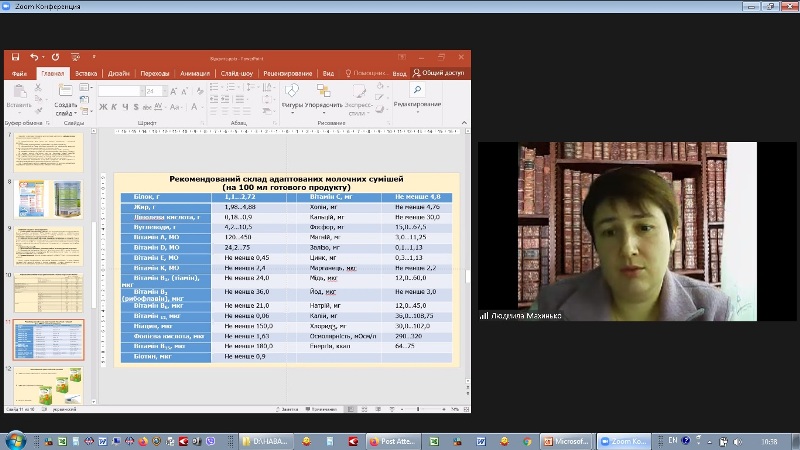The image size is (800, 450).
Task: Toggle underline (Ч) formatting
Action: [x=122, y=107]
